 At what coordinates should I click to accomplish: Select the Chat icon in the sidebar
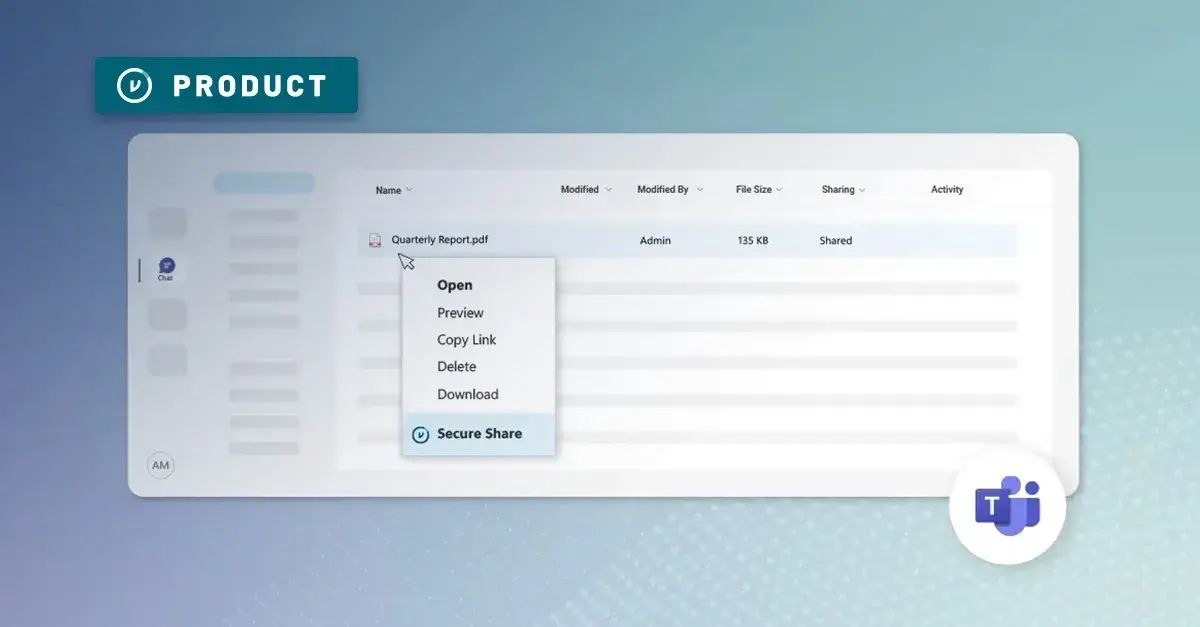pyautogui.click(x=165, y=267)
